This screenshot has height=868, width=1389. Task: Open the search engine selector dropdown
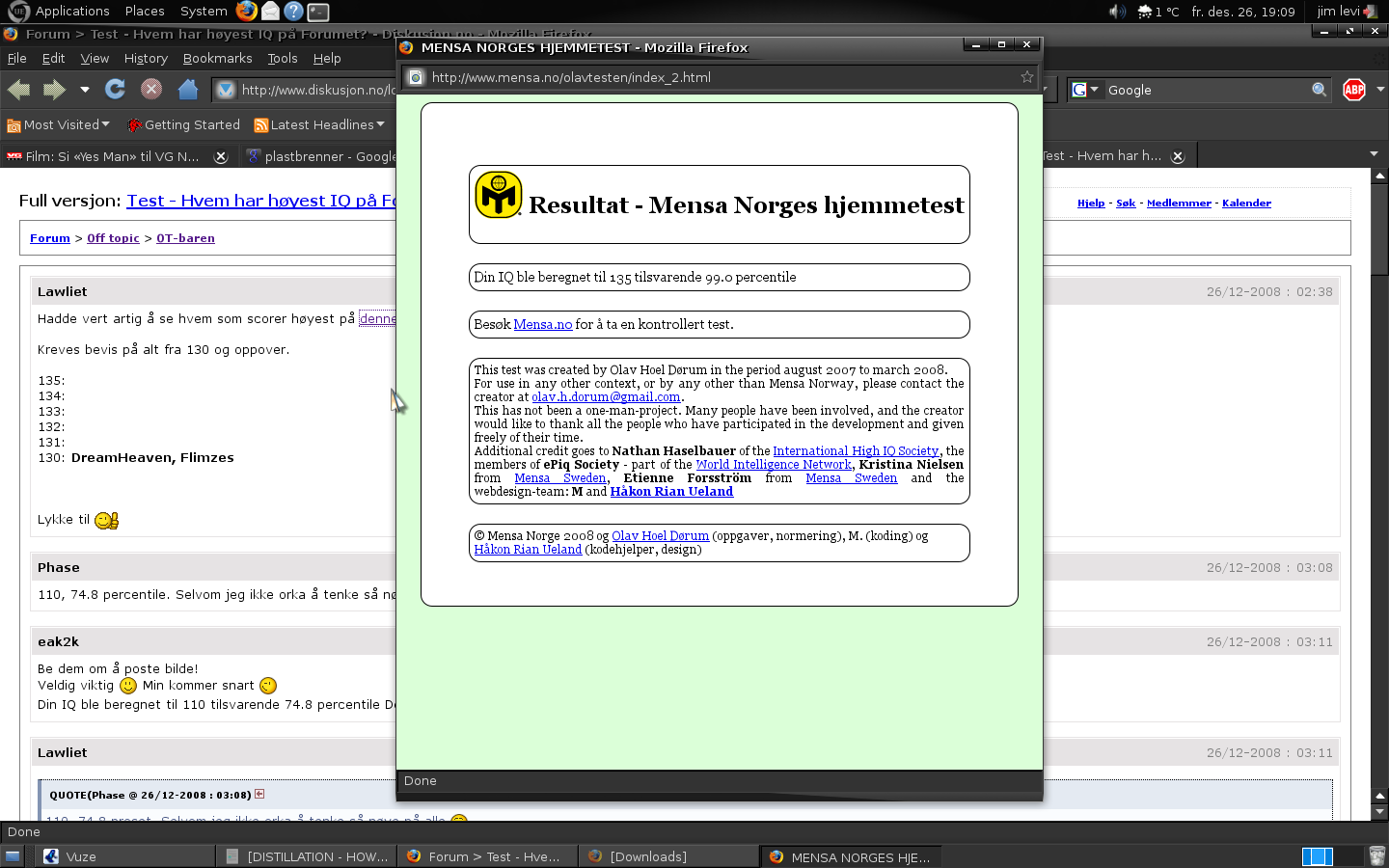(x=1085, y=90)
